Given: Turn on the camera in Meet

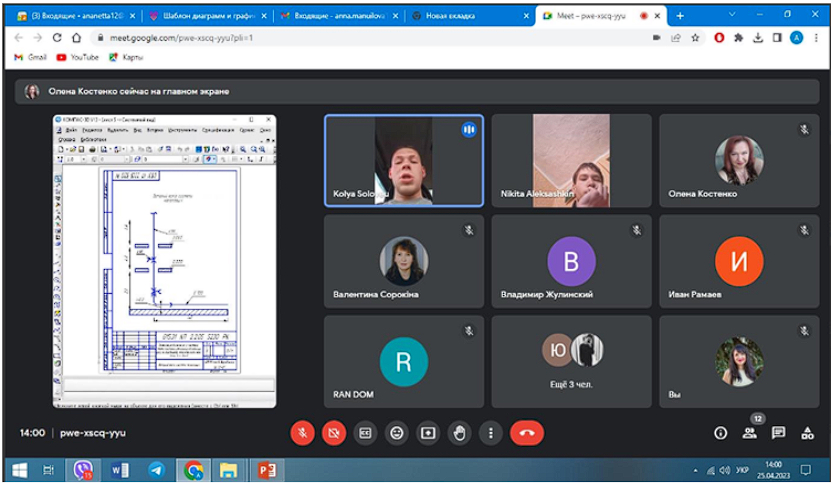Looking at the screenshot, I should (333, 432).
